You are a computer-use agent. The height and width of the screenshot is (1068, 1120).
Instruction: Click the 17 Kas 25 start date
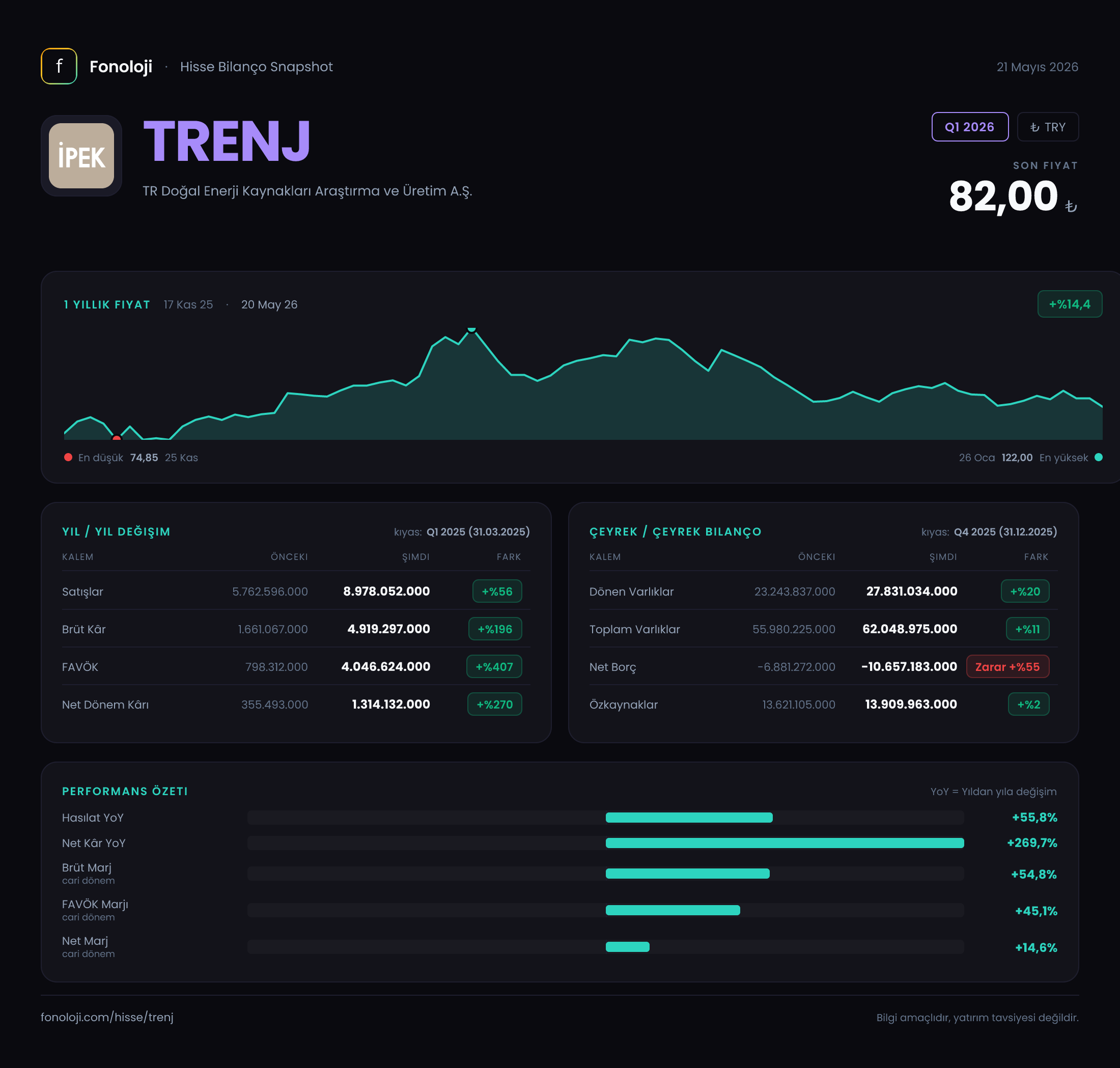(188, 304)
